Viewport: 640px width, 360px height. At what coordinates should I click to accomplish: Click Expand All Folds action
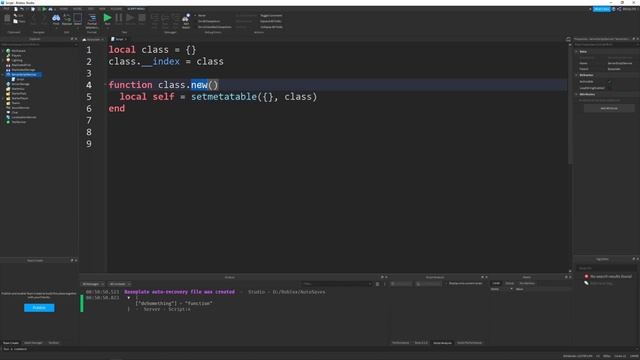pos(271,21)
